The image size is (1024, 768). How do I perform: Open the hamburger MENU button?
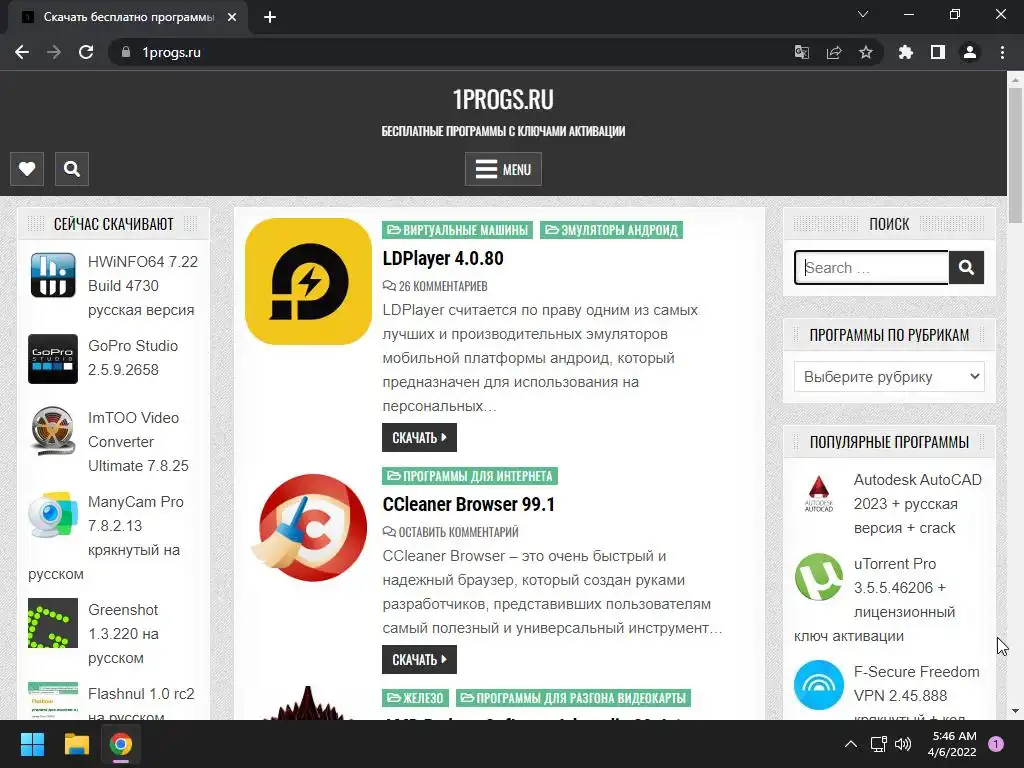point(503,169)
